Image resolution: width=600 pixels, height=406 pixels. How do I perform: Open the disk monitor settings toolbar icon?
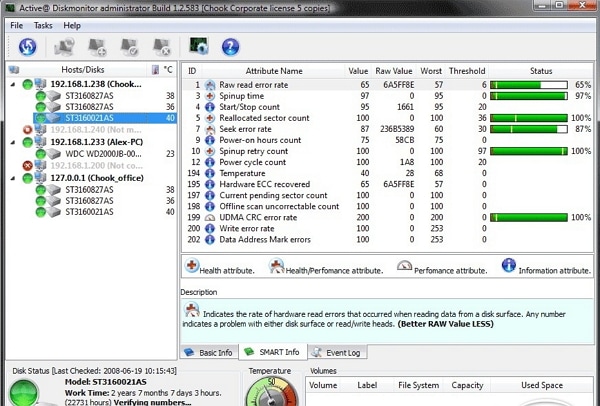(x=199, y=46)
